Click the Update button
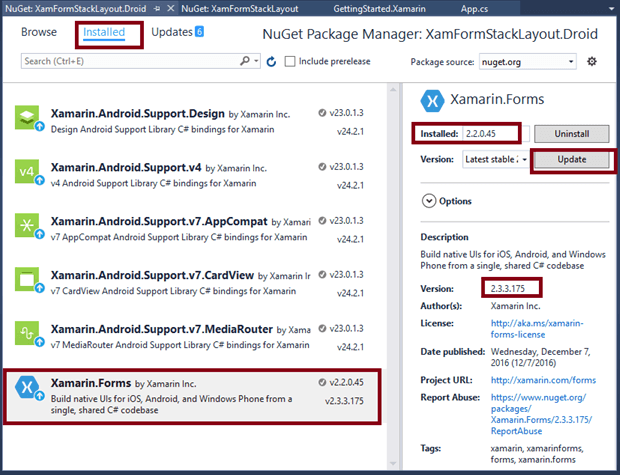Screen dimensions: 620x475 [571, 159]
